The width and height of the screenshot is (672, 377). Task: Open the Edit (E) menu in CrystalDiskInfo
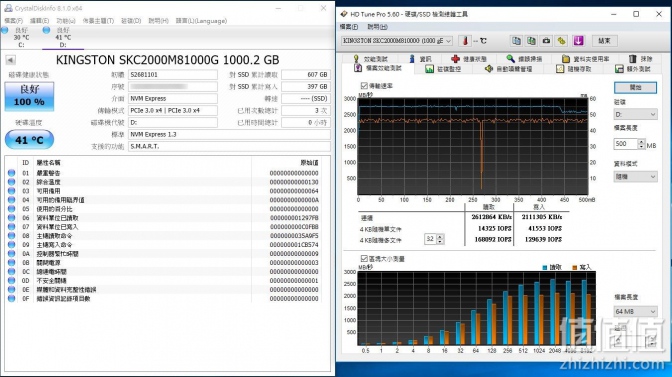pyautogui.click(x=39, y=21)
